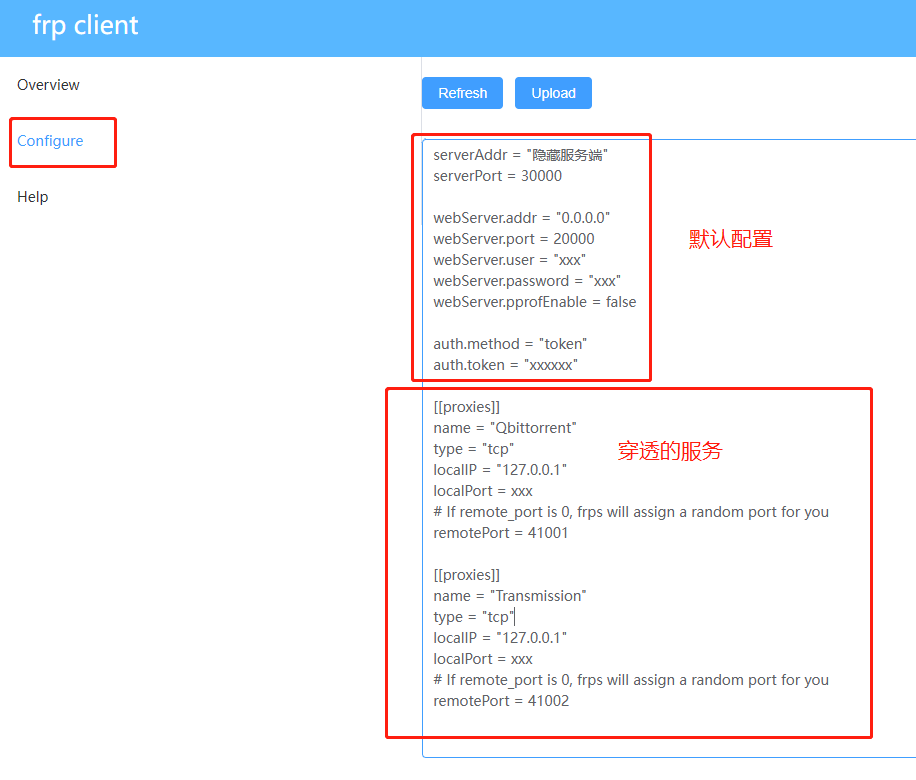Click the remotePort = 41002 line
This screenshot has width=916, height=780.
[x=500, y=700]
